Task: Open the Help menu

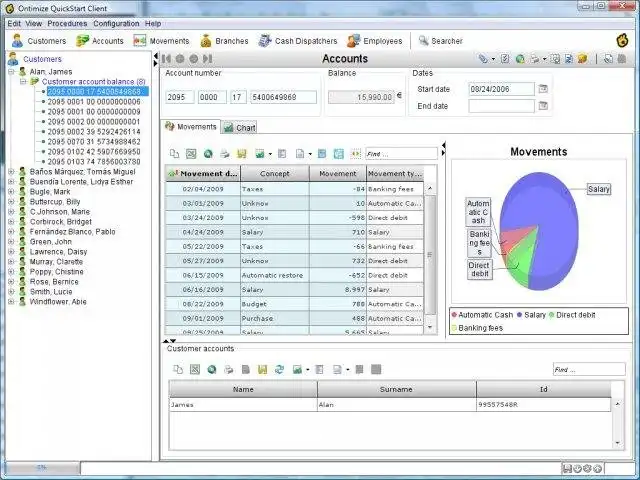Action: coord(153,24)
